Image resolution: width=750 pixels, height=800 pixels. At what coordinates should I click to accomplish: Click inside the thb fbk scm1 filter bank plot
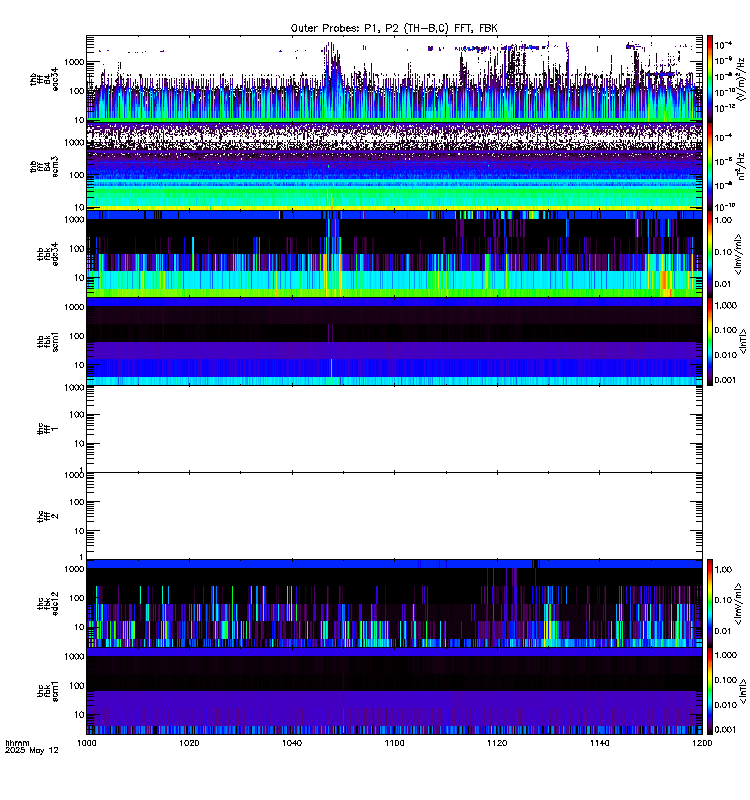click(394, 341)
